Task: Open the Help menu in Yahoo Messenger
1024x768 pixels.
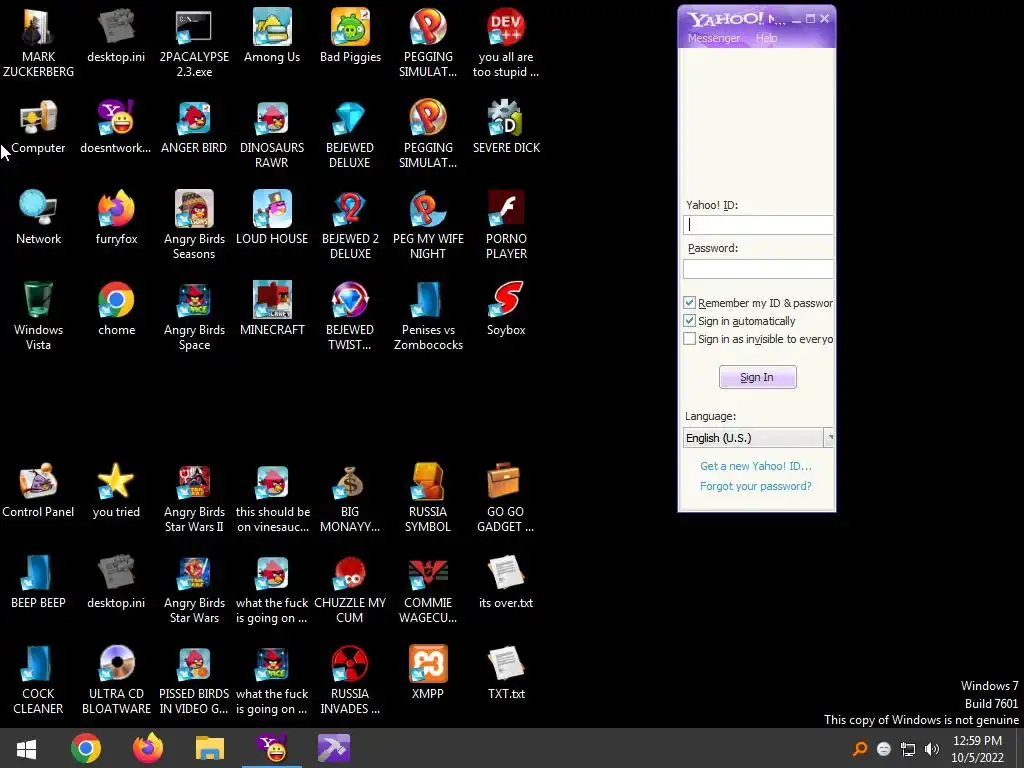Action: point(767,38)
